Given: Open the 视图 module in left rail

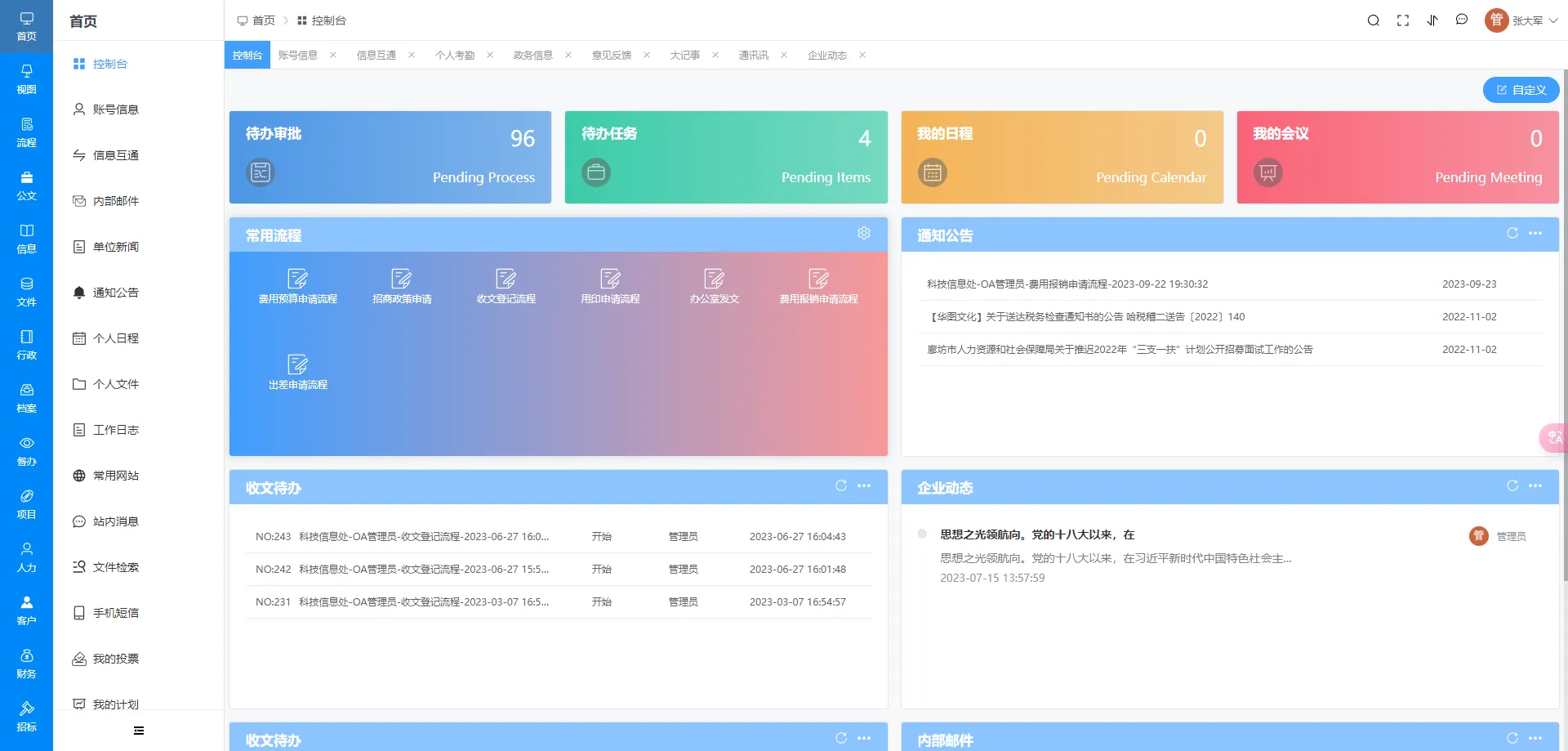Looking at the screenshot, I should point(26,79).
